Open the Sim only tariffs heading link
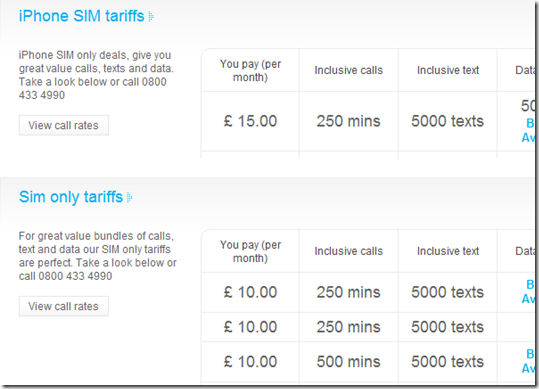This screenshot has height=389, width=539. [71, 197]
